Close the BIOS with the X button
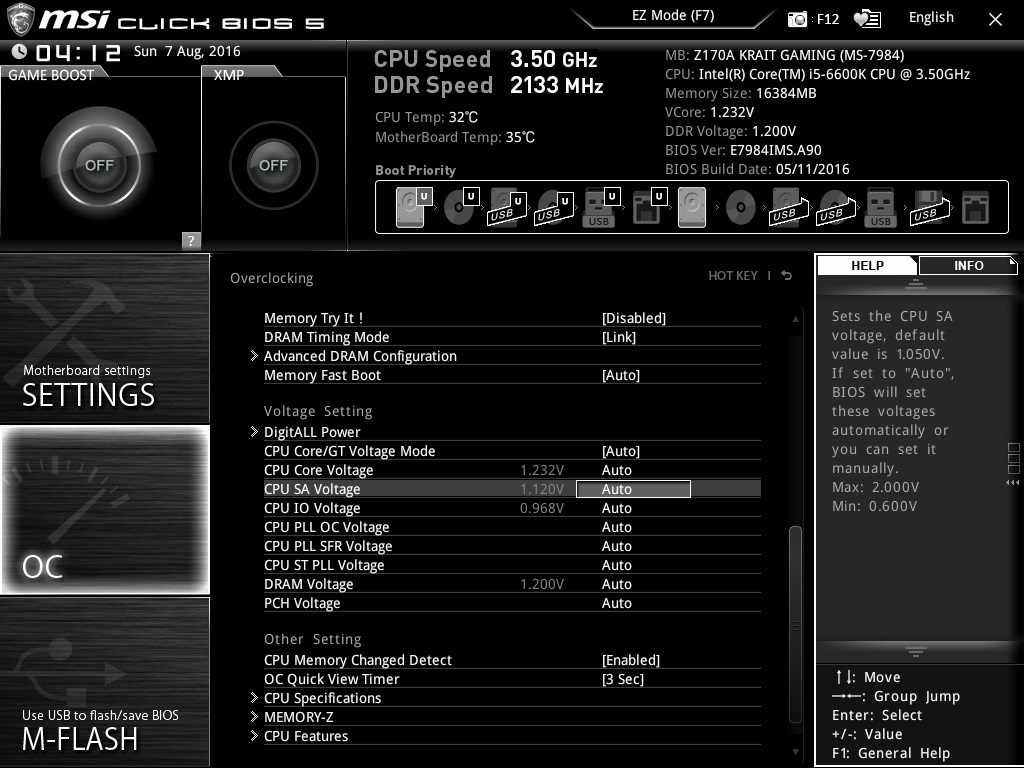 click(x=995, y=20)
